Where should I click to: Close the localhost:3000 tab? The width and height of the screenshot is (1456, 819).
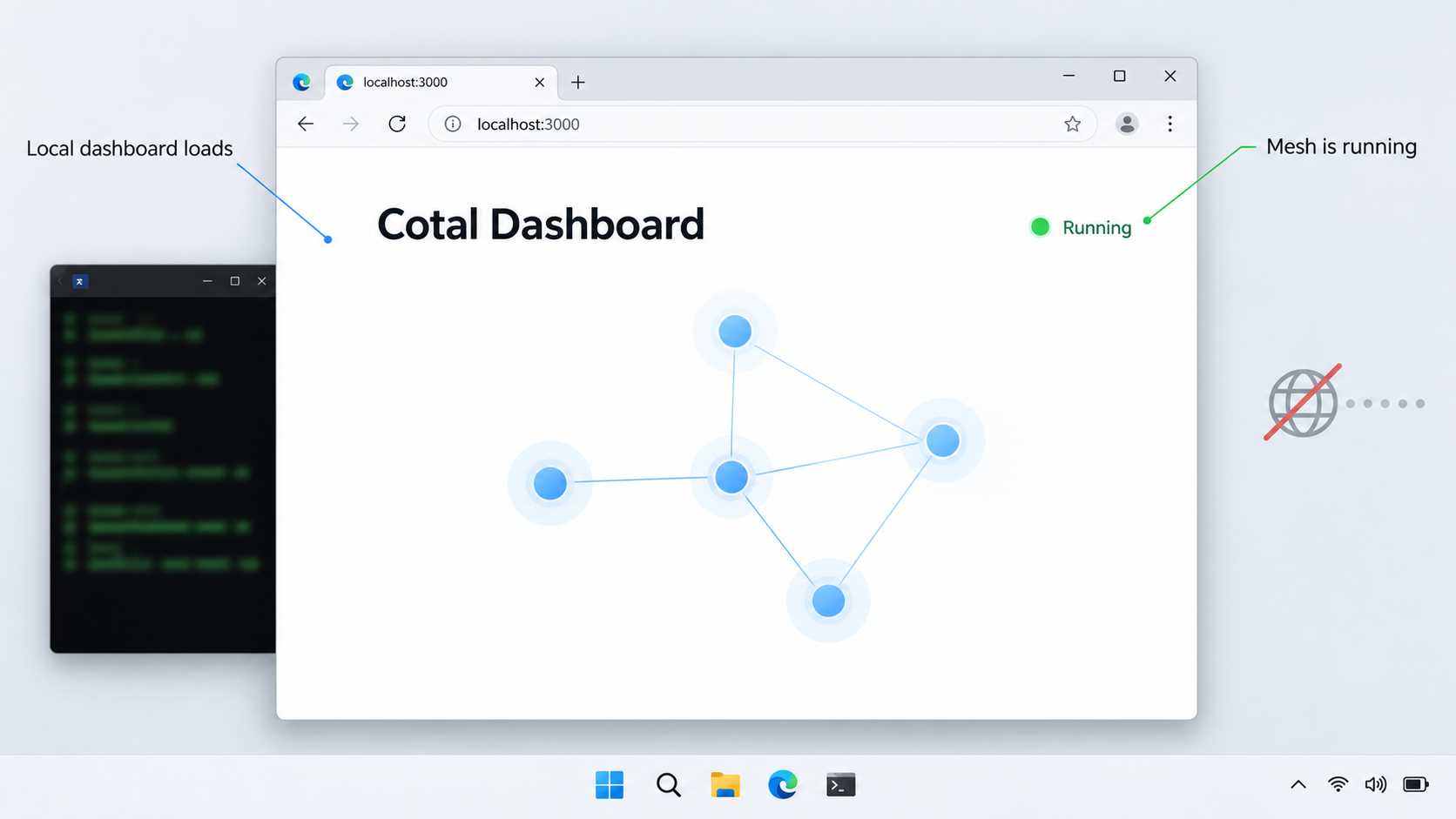[x=540, y=82]
